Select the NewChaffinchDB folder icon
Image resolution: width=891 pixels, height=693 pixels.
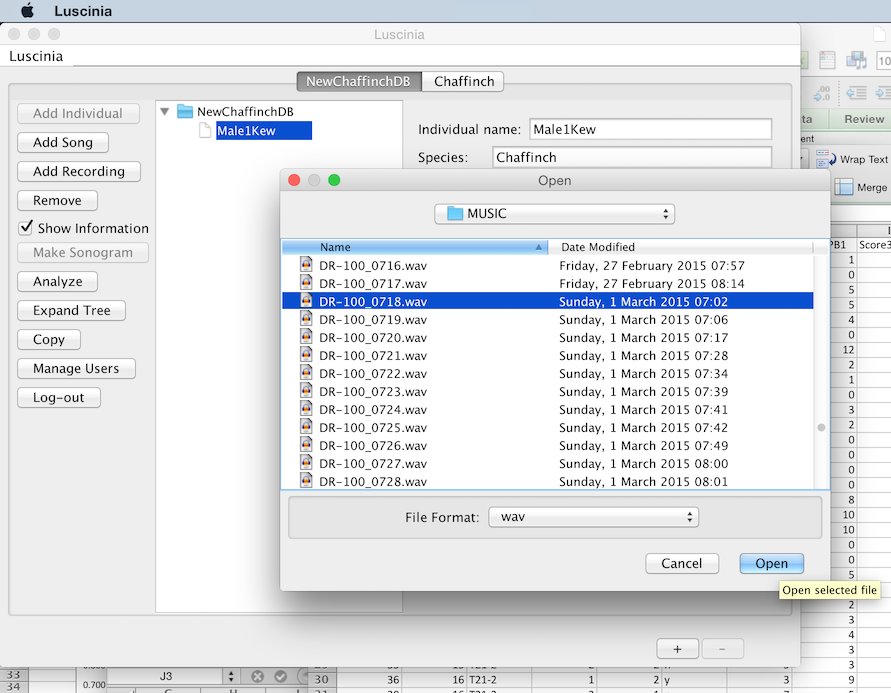[185, 111]
